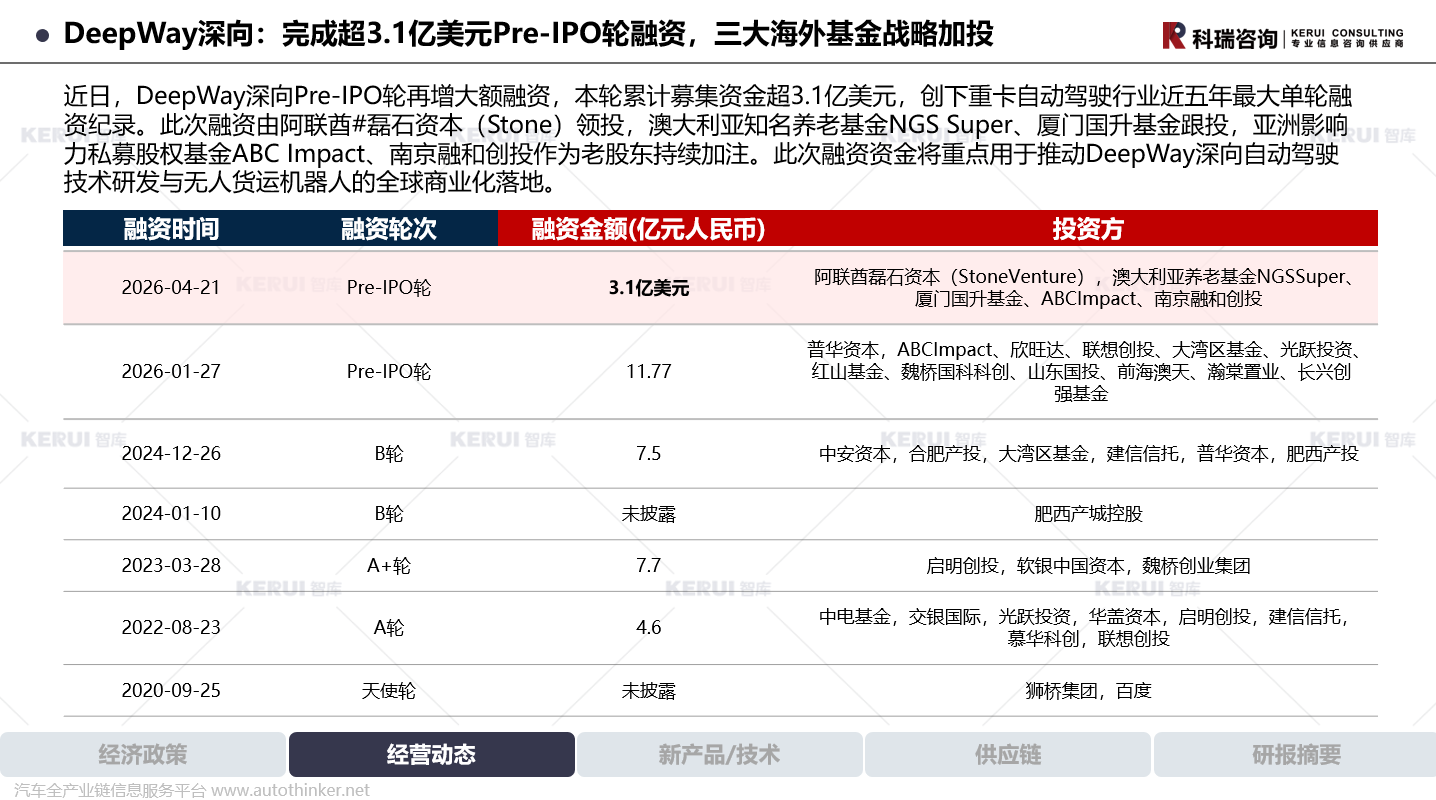Select the 2024-12-26 B轮 row date
Screen dimensions: 1436x800
coord(171,454)
